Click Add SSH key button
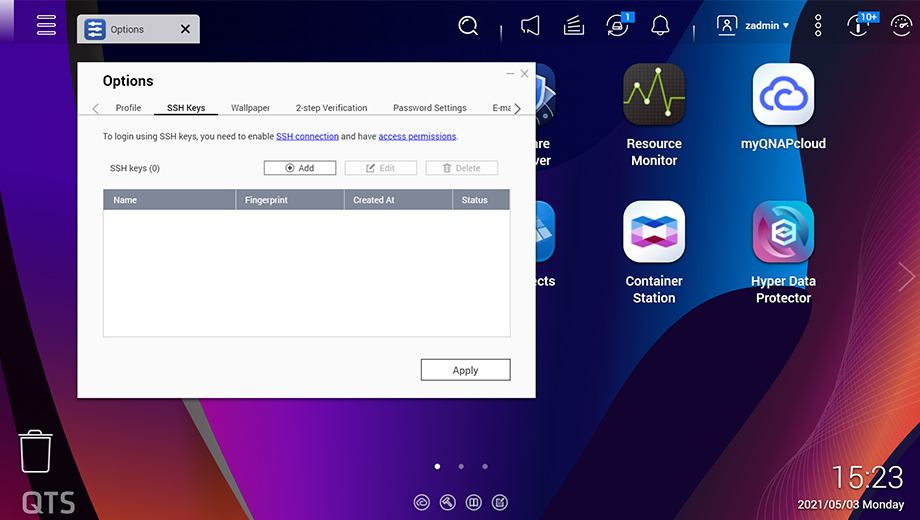The width and height of the screenshot is (920, 520). pos(299,168)
